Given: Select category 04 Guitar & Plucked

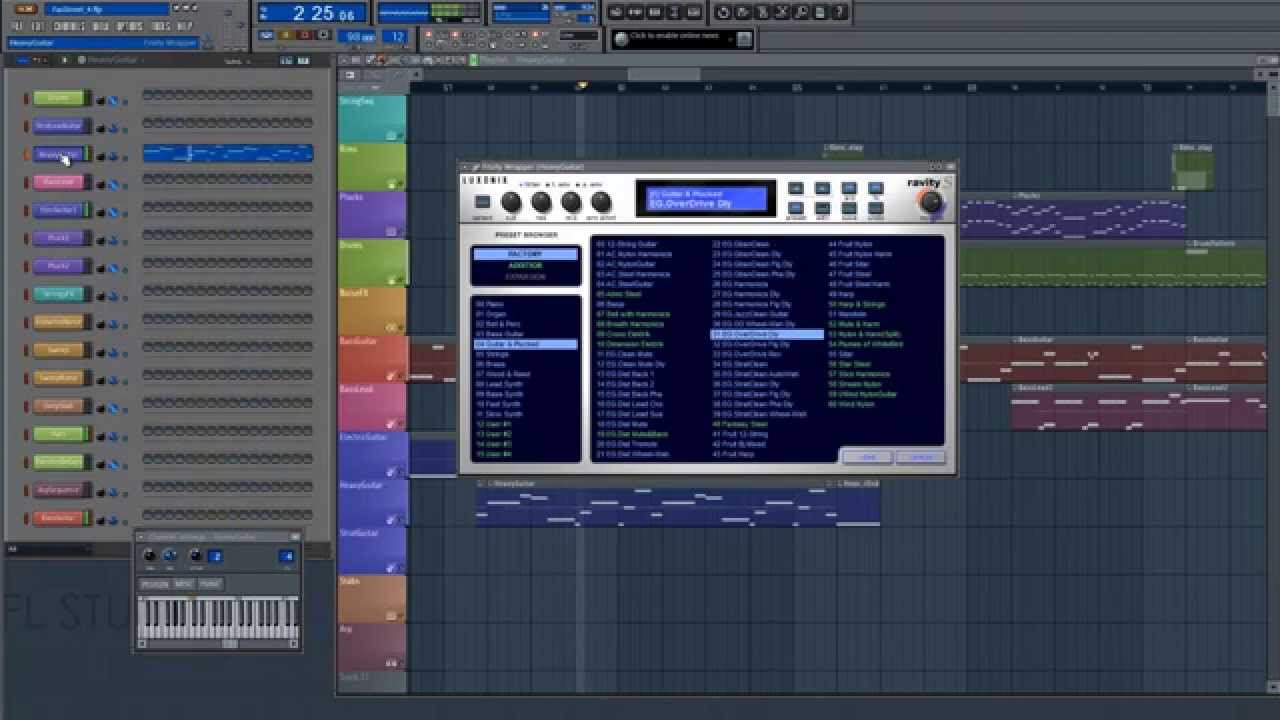Looking at the screenshot, I should (x=526, y=344).
